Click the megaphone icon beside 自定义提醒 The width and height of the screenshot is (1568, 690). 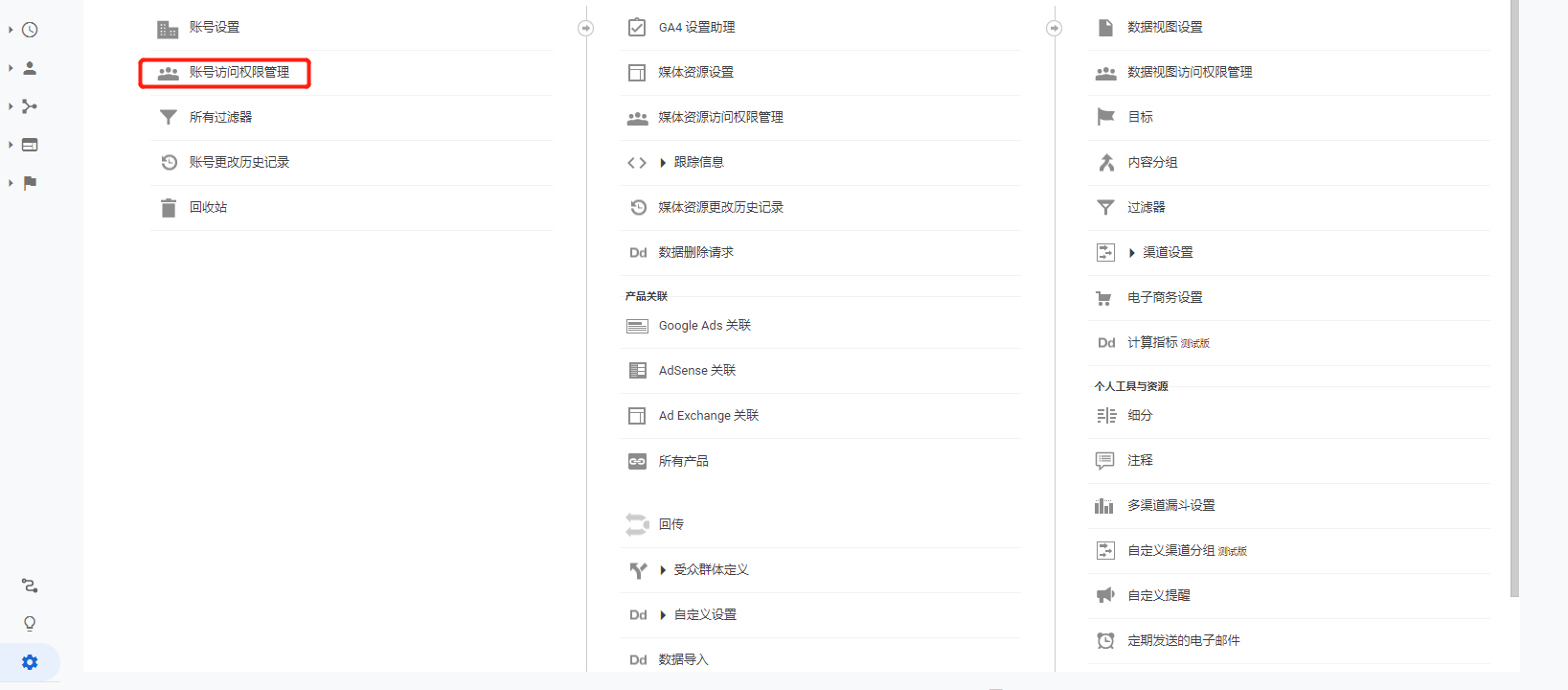click(x=1105, y=595)
